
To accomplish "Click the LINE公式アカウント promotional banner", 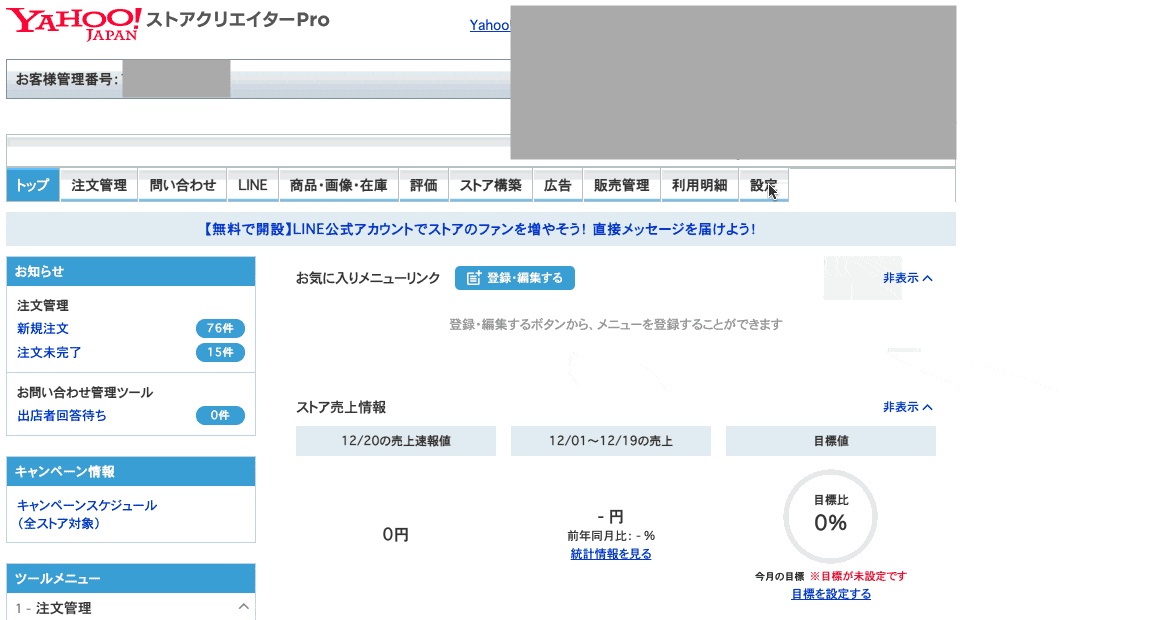I will [480, 229].
